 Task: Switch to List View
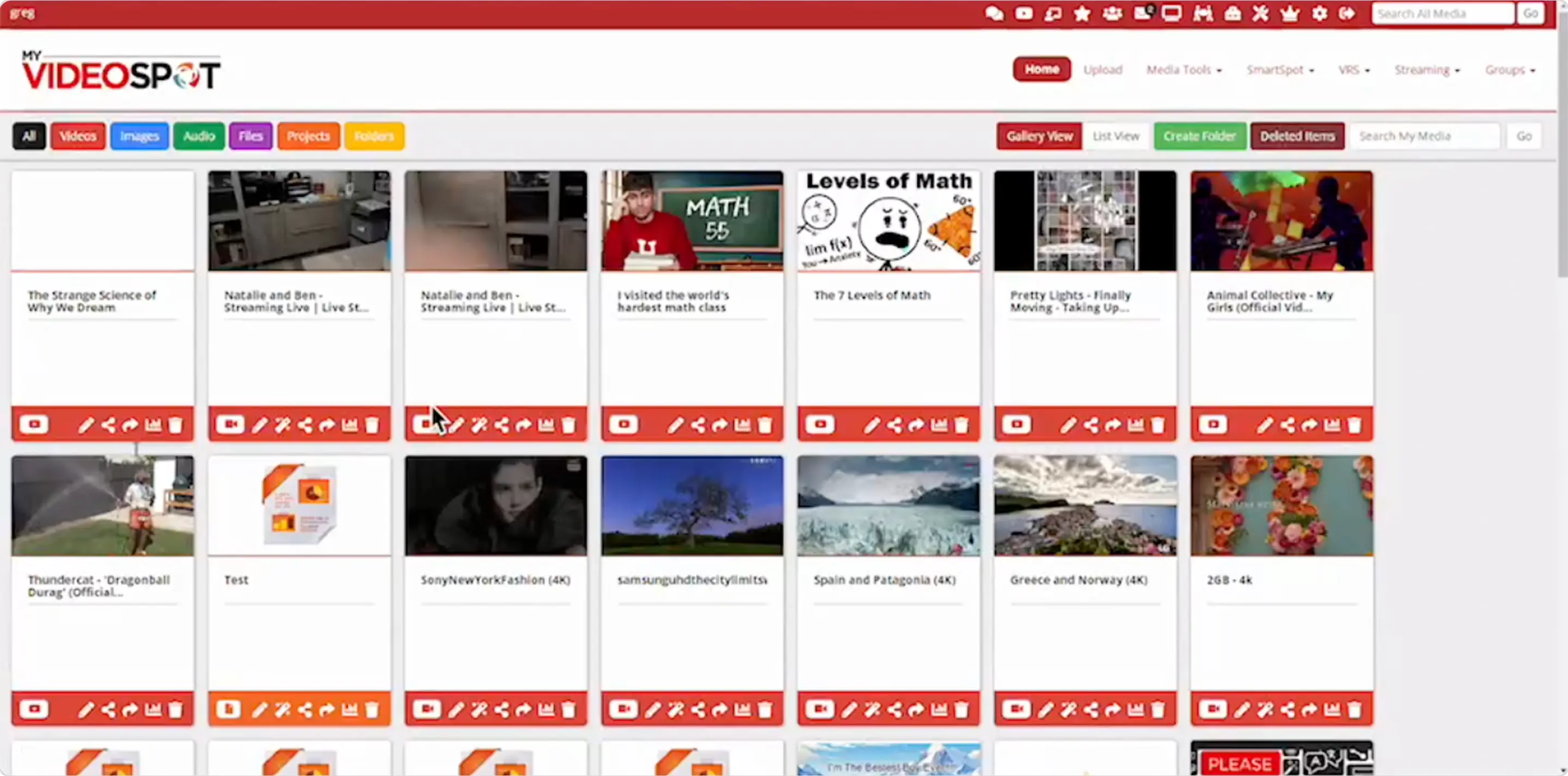tap(1116, 136)
